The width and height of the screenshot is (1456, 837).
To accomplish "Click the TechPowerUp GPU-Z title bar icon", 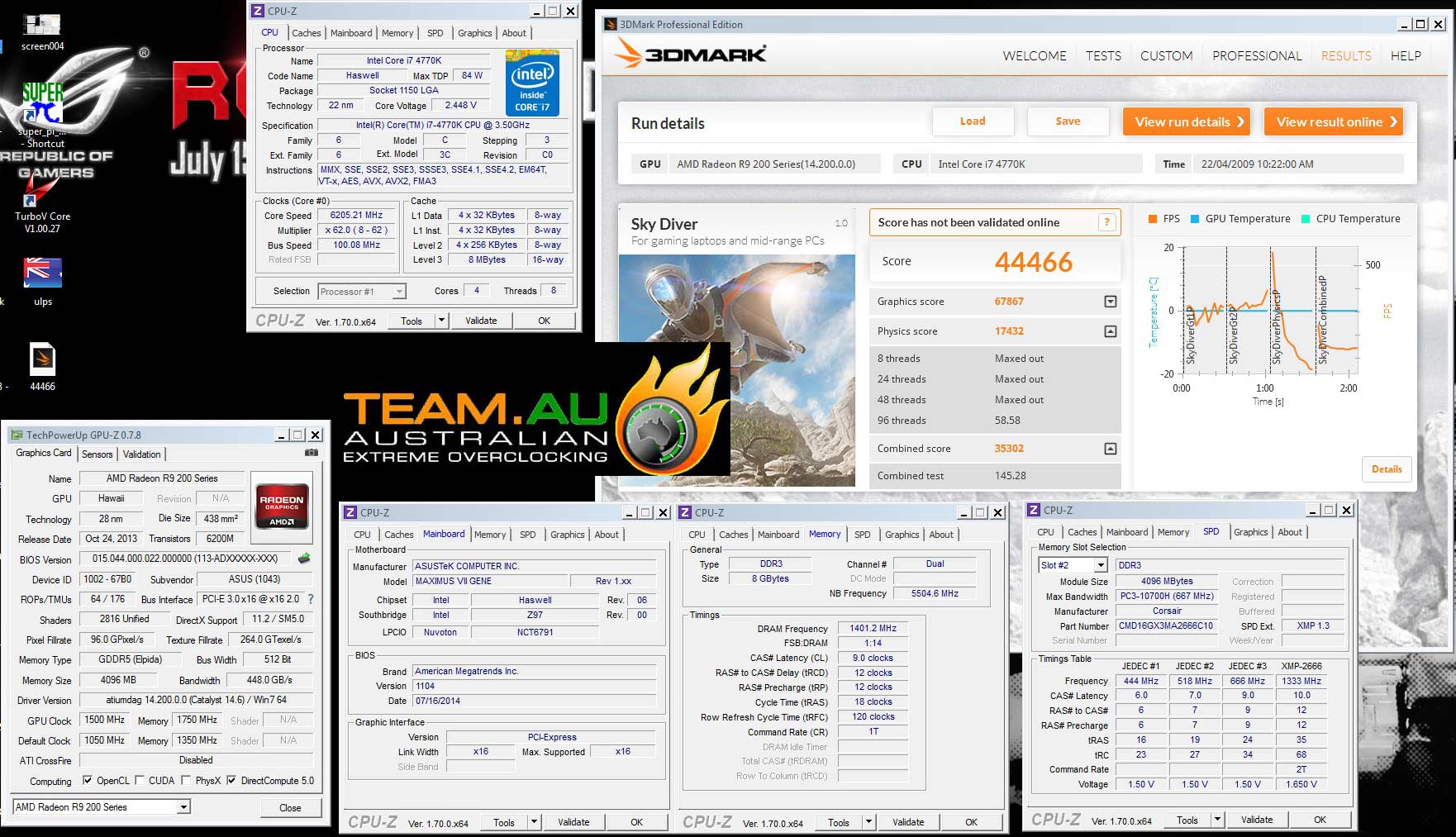I will [x=17, y=435].
